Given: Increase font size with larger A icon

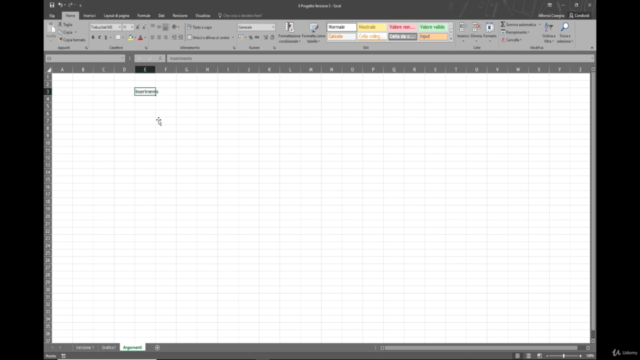Looking at the screenshot, I should click(x=138, y=27).
